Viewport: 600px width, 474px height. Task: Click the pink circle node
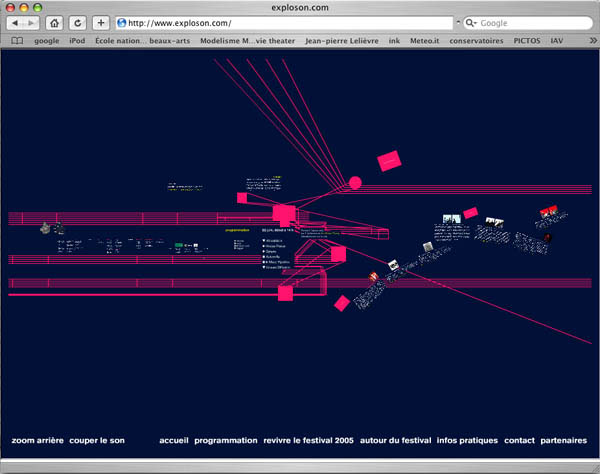[x=355, y=183]
